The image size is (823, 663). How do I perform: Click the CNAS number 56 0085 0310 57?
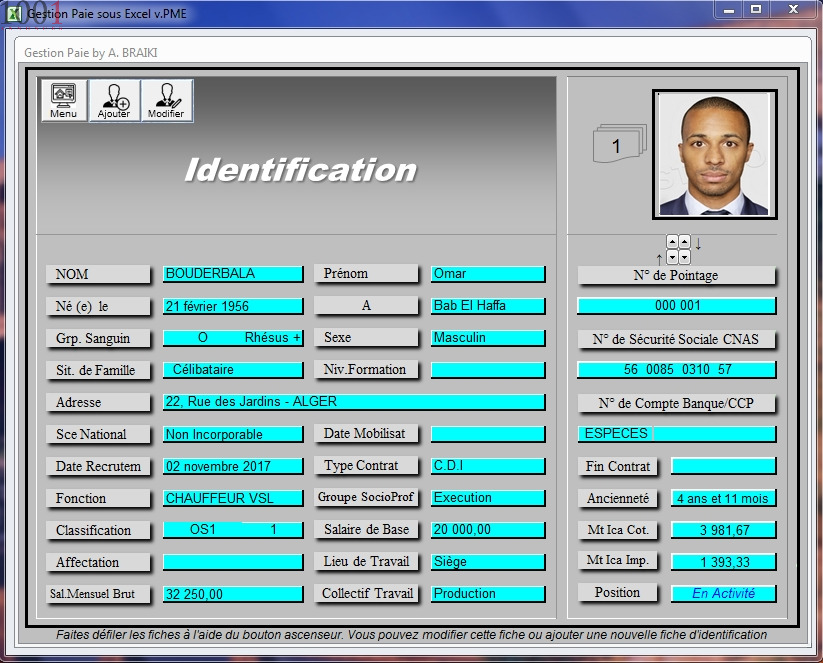coord(677,370)
